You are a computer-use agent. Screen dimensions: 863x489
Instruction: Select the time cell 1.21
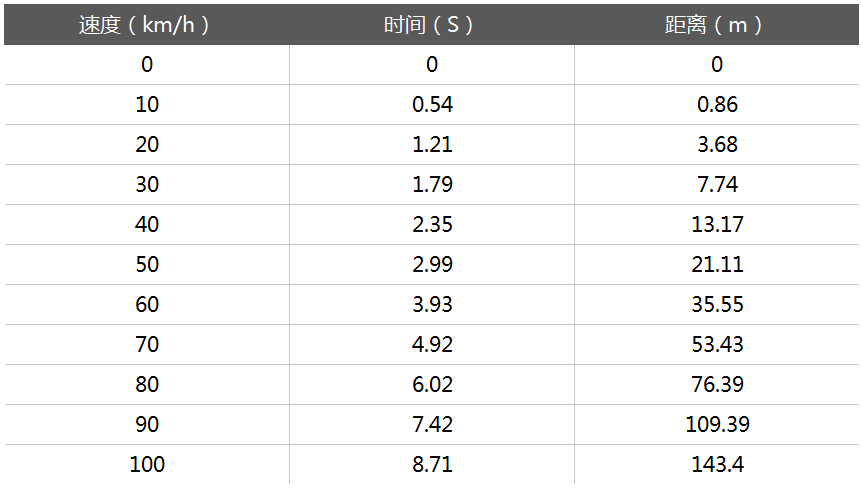(x=432, y=145)
